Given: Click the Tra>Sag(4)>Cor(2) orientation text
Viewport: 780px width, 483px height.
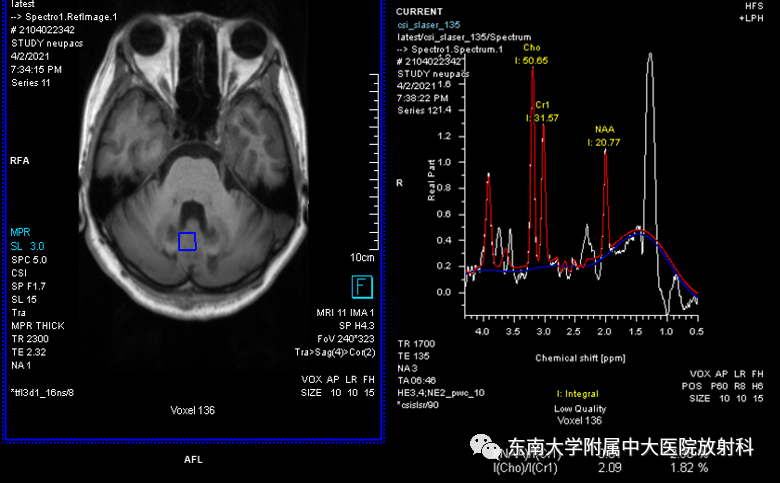Looking at the screenshot, I should click(x=335, y=352).
